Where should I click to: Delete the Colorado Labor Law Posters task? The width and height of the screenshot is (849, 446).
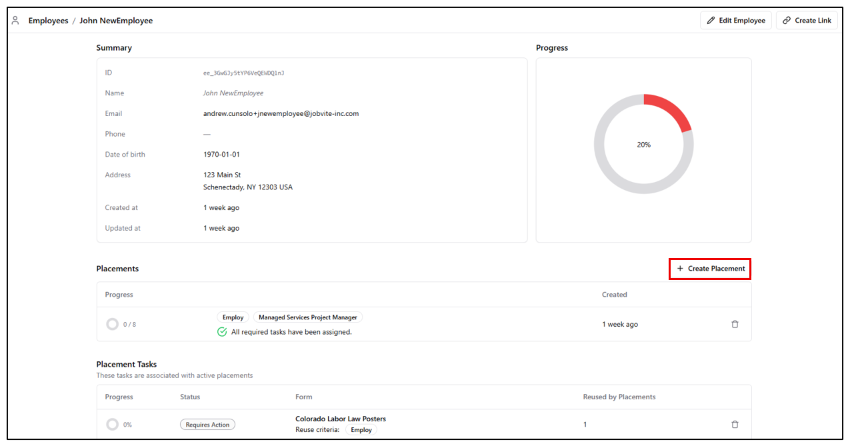coord(735,424)
